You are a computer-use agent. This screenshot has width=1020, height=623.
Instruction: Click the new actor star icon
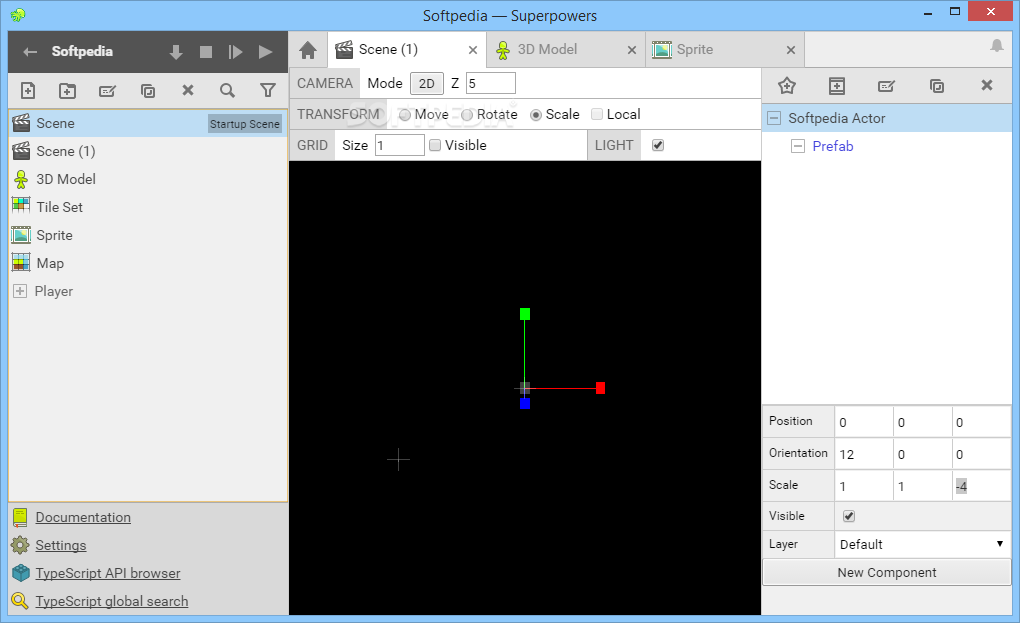click(787, 86)
